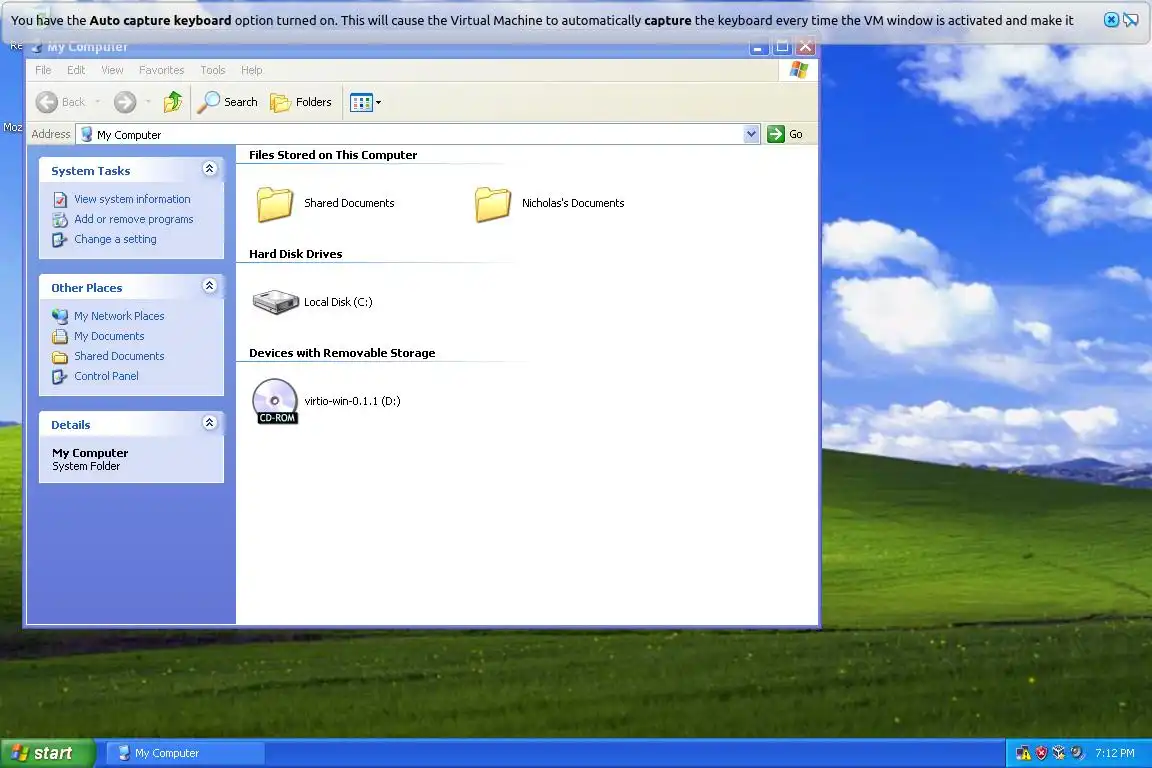The height and width of the screenshot is (768, 1152).
Task: Click the My Computer icon in address bar
Action: coord(87,134)
